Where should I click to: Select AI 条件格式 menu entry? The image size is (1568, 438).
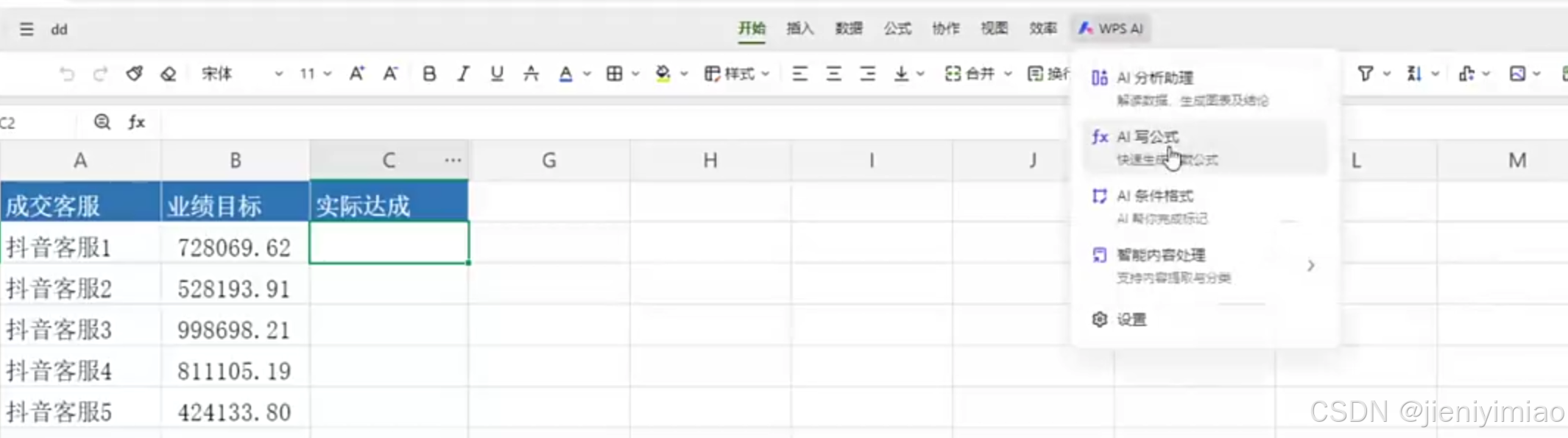coord(1205,206)
